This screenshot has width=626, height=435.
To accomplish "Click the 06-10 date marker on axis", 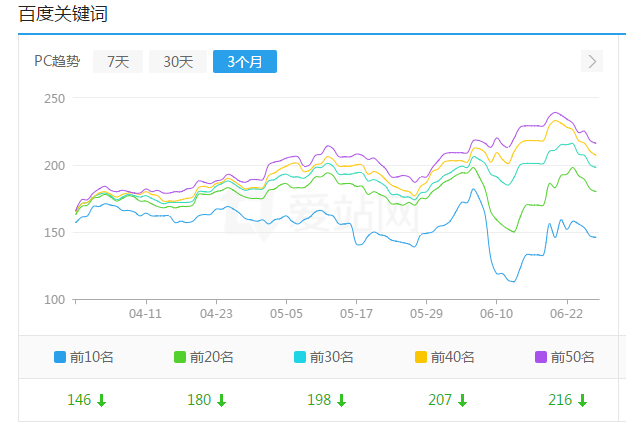I will 496,314.
